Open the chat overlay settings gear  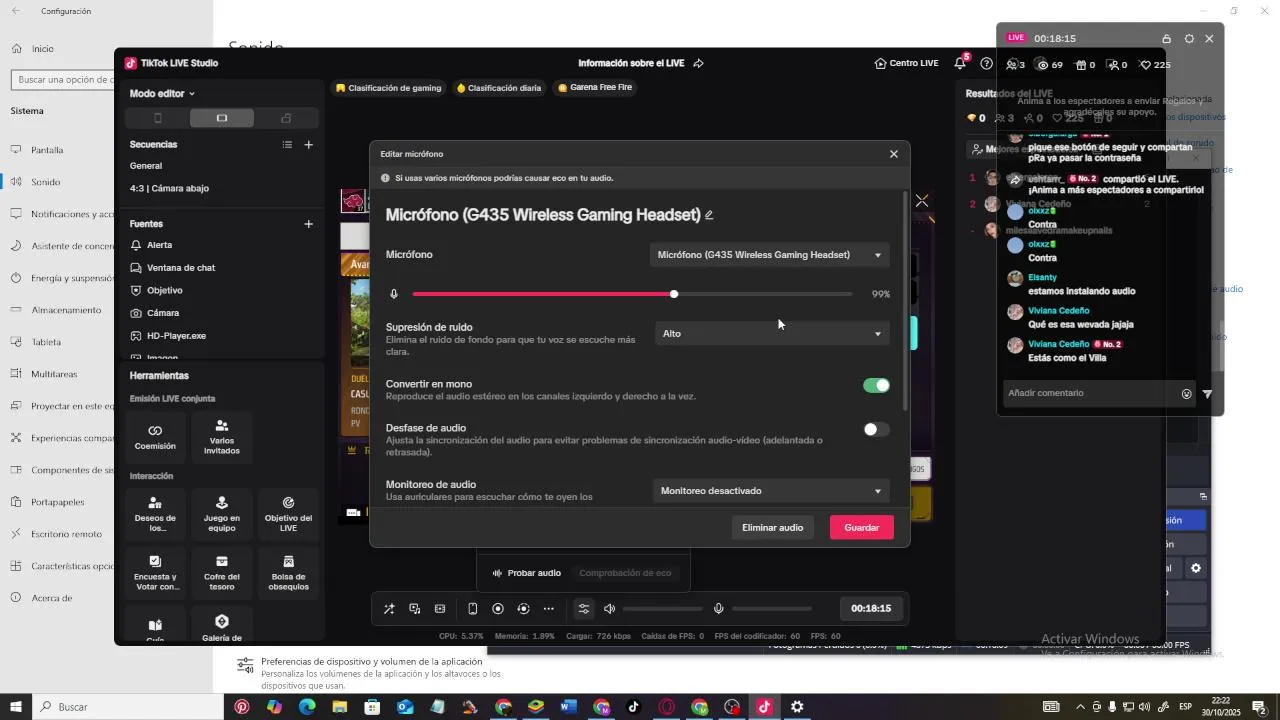[x=1189, y=38]
